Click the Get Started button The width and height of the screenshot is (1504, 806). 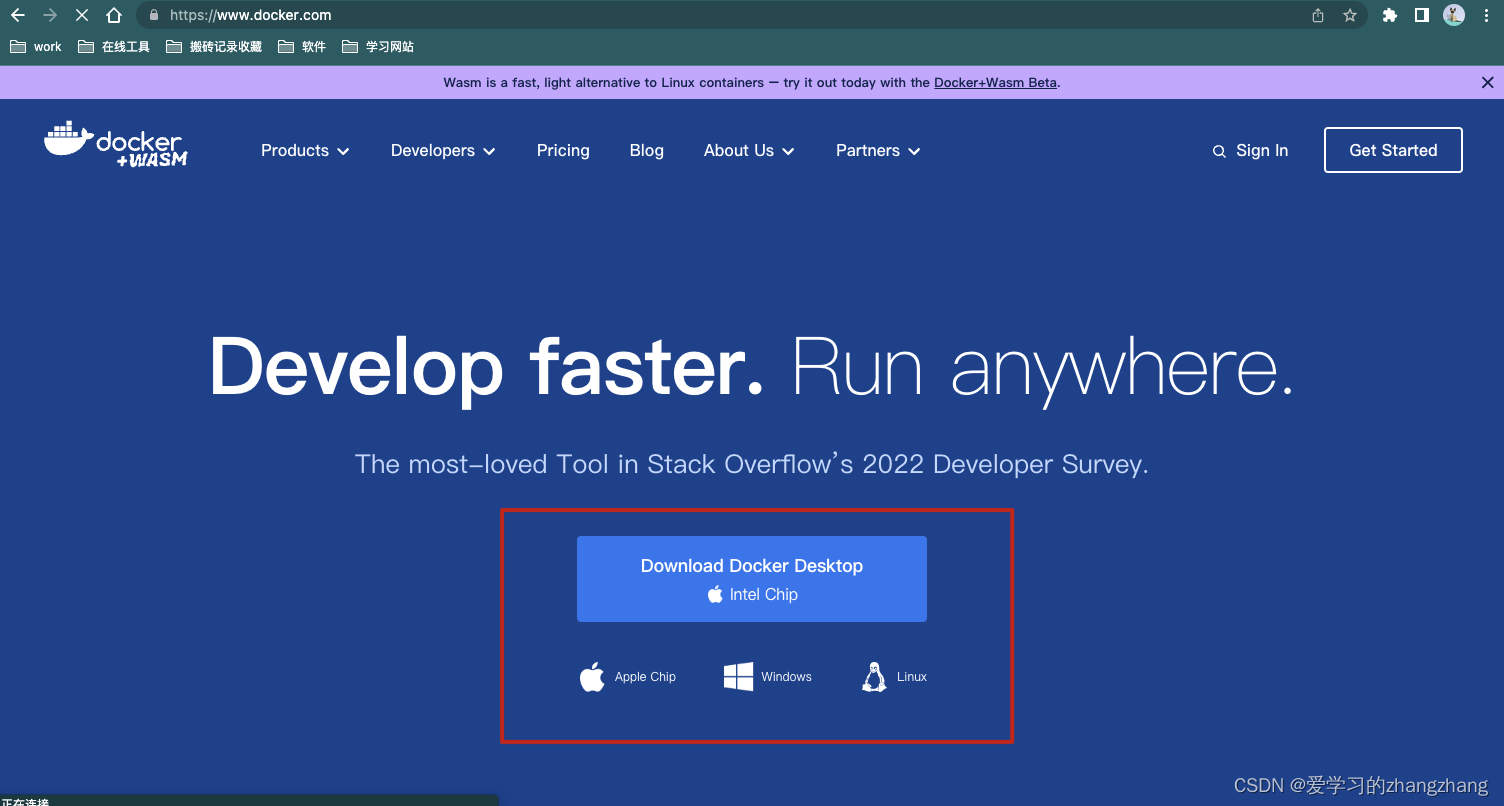[x=1393, y=150]
